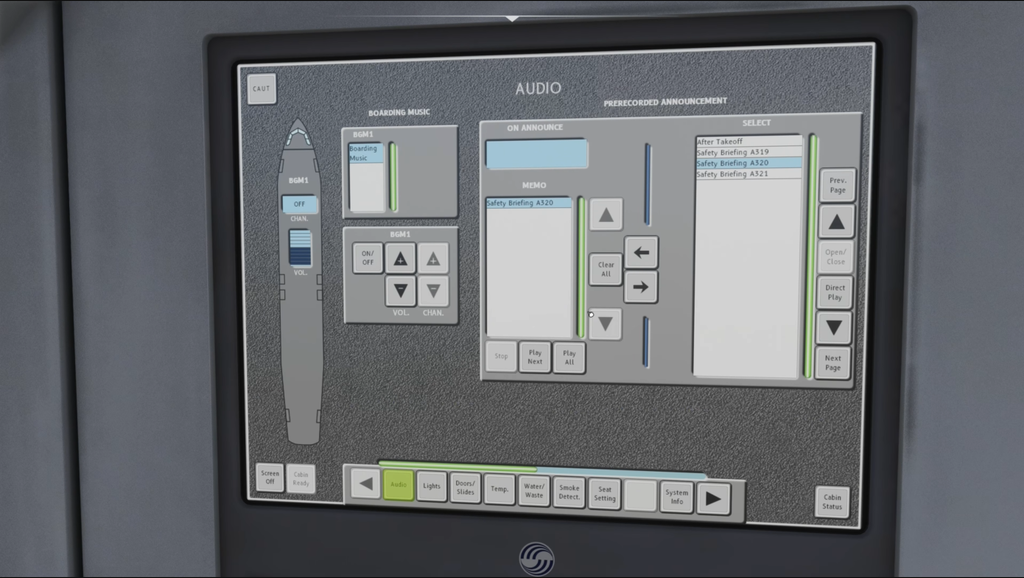Image resolution: width=1024 pixels, height=578 pixels.
Task: Move SELECT list selection up
Action: pos(837,222)
